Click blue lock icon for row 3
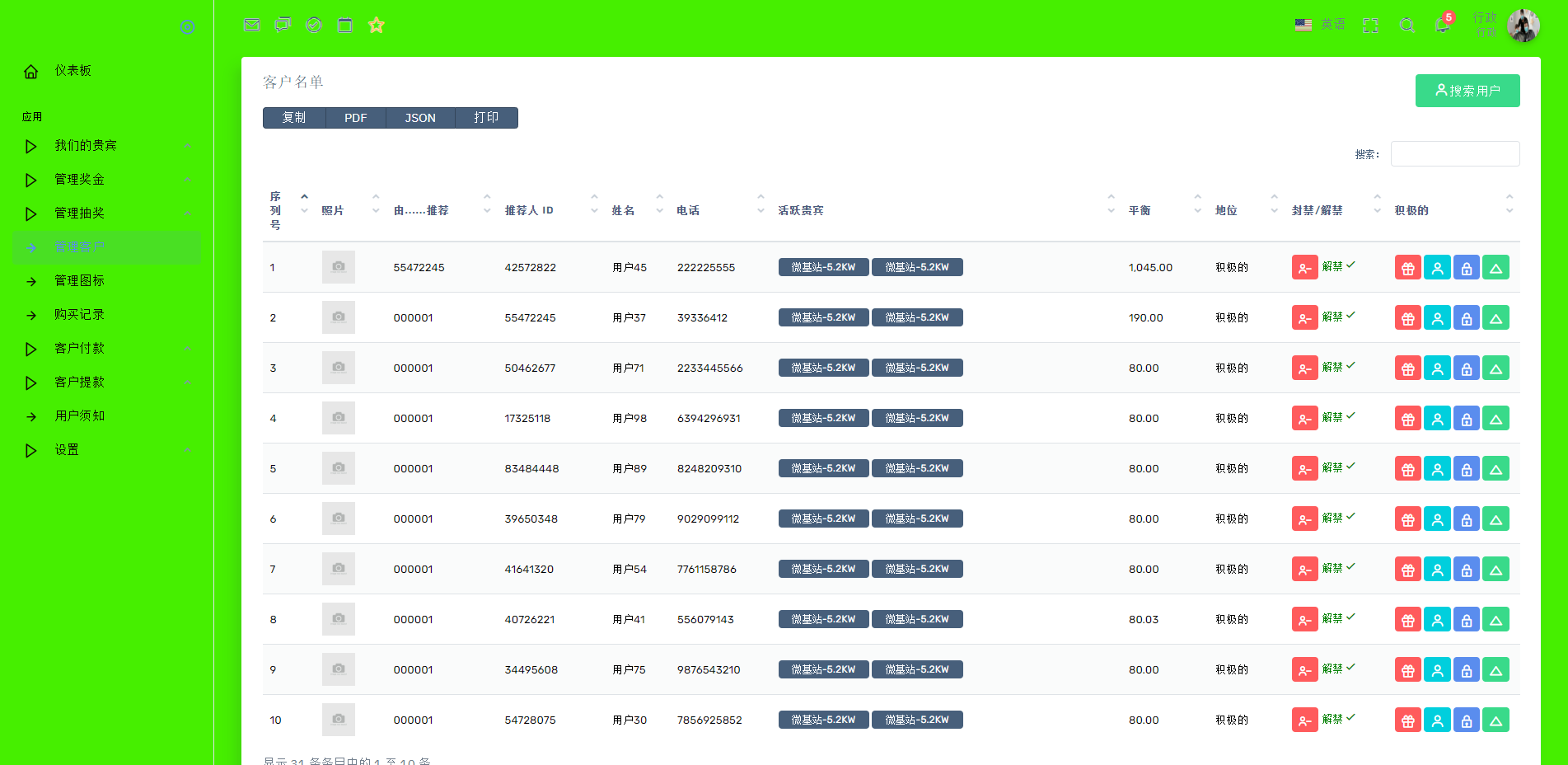Viewport: 1568px width, 765px height. [x=1466, y=368]
